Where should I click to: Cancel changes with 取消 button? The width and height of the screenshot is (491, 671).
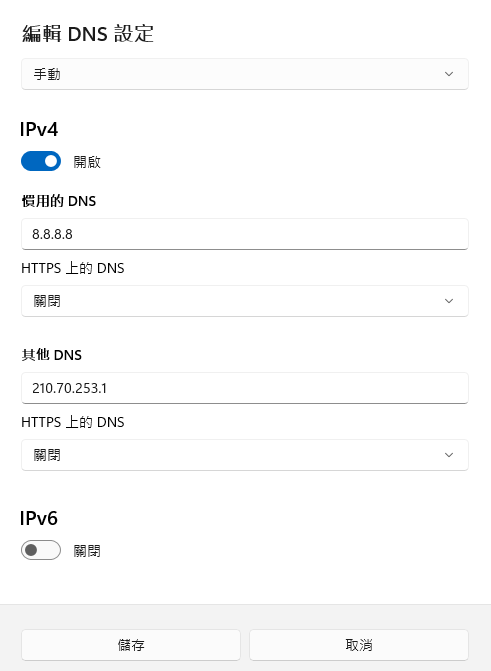tap(359, 645)
